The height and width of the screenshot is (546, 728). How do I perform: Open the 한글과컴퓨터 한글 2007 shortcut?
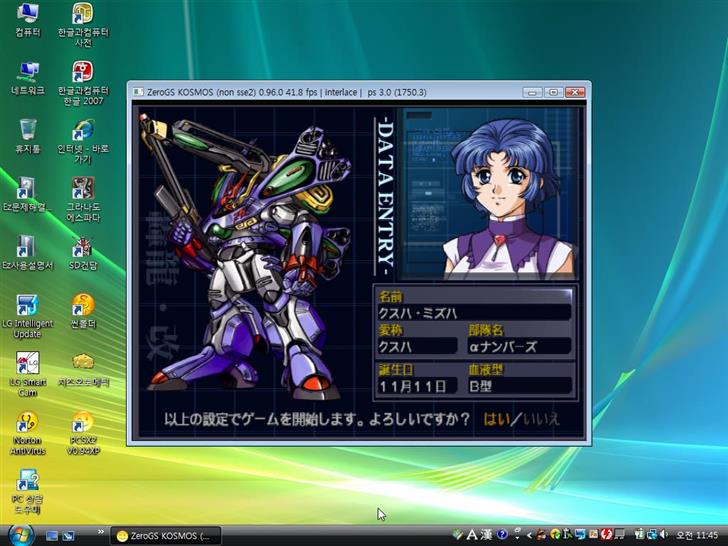point(83,83)
